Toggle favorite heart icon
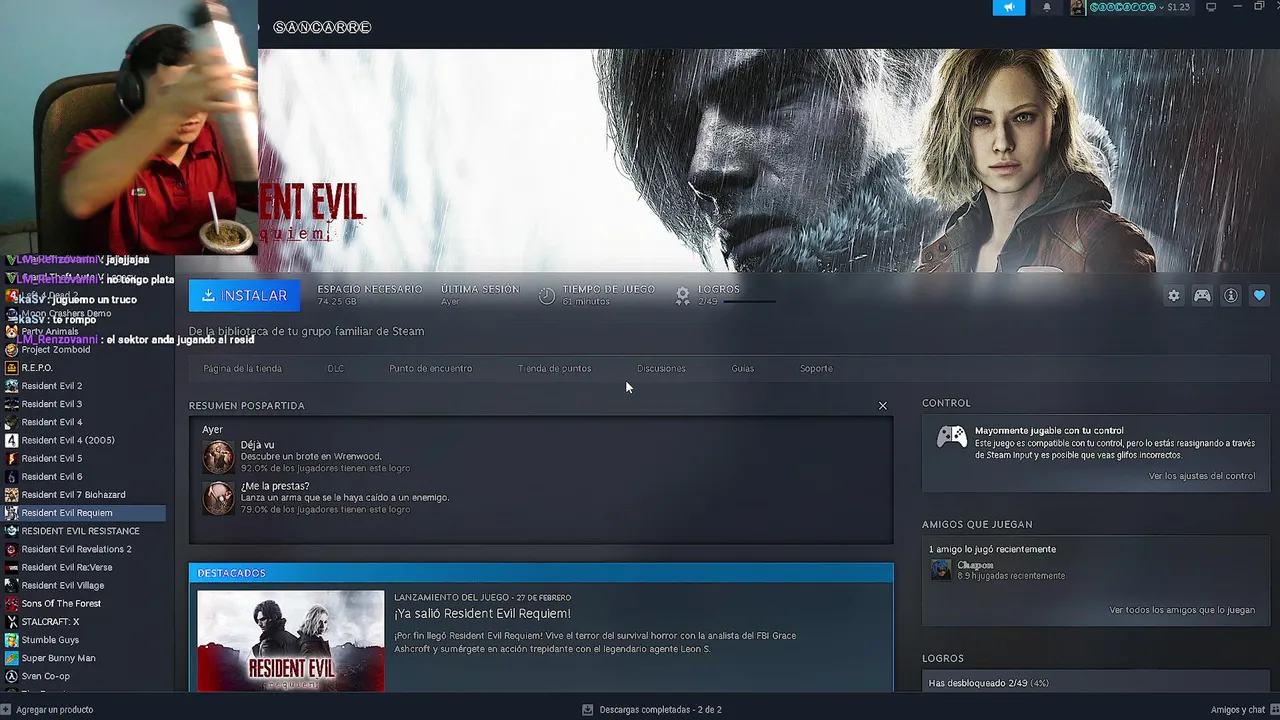Viewport: 1280px width, 720px height. pos(1259,296)
